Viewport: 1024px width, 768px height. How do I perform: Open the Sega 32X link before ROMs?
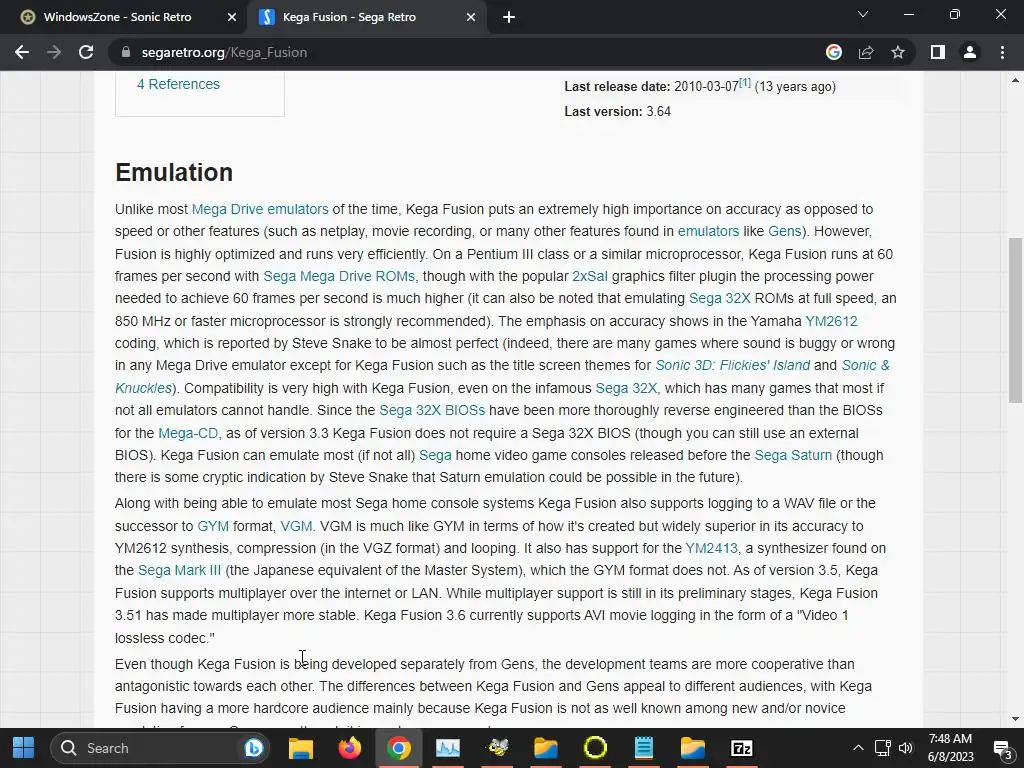coord(720,298)
